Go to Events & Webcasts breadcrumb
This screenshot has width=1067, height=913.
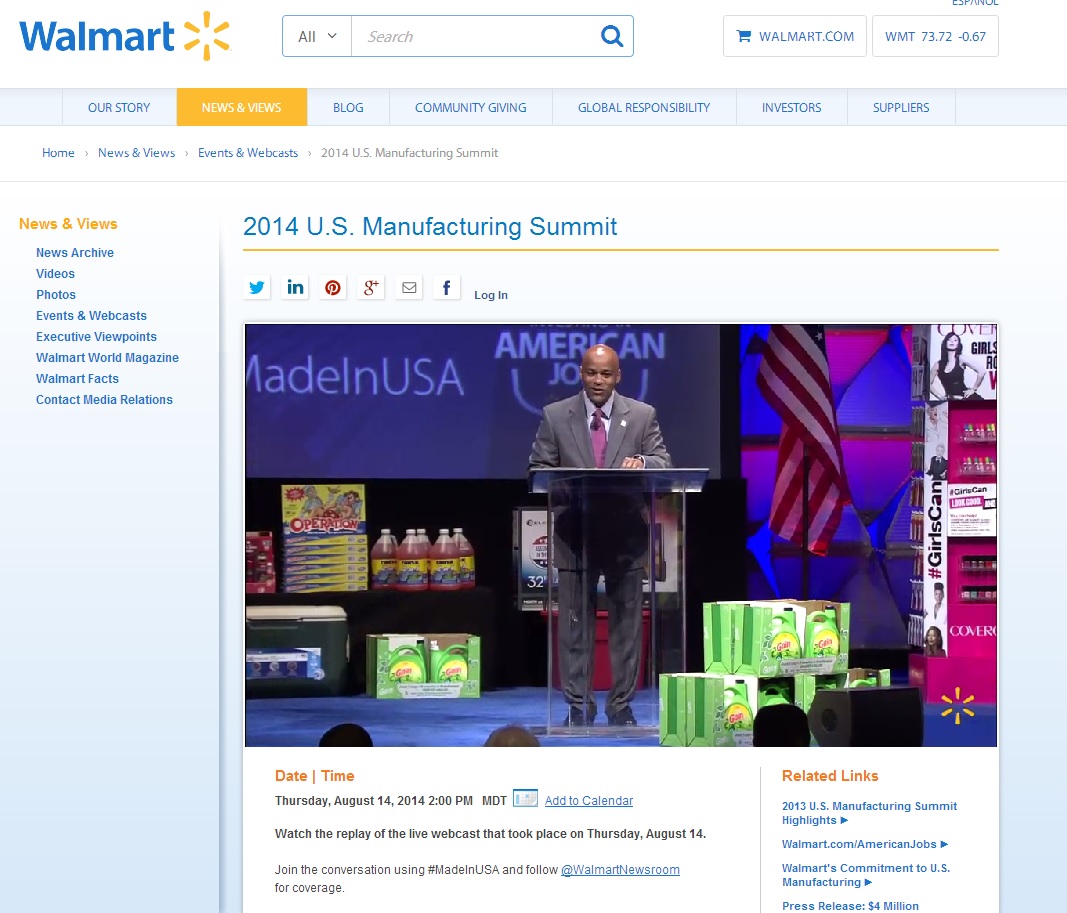[x=248, y=153]
